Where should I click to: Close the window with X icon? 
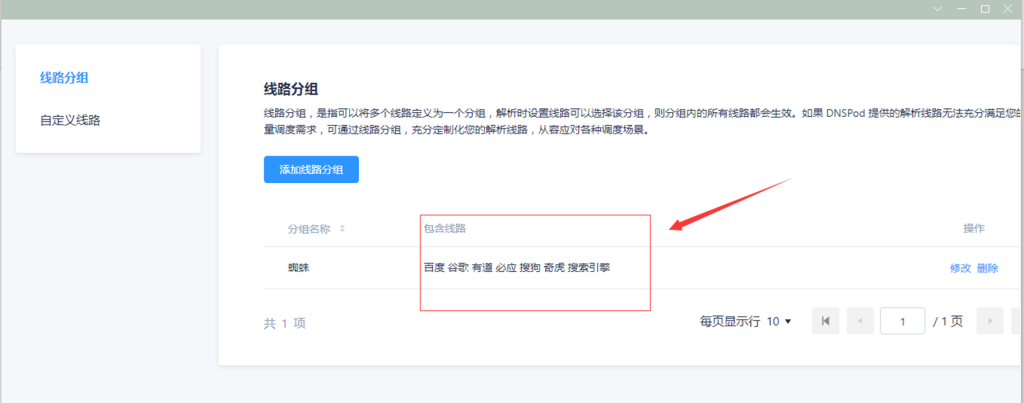pos(1009,8)
